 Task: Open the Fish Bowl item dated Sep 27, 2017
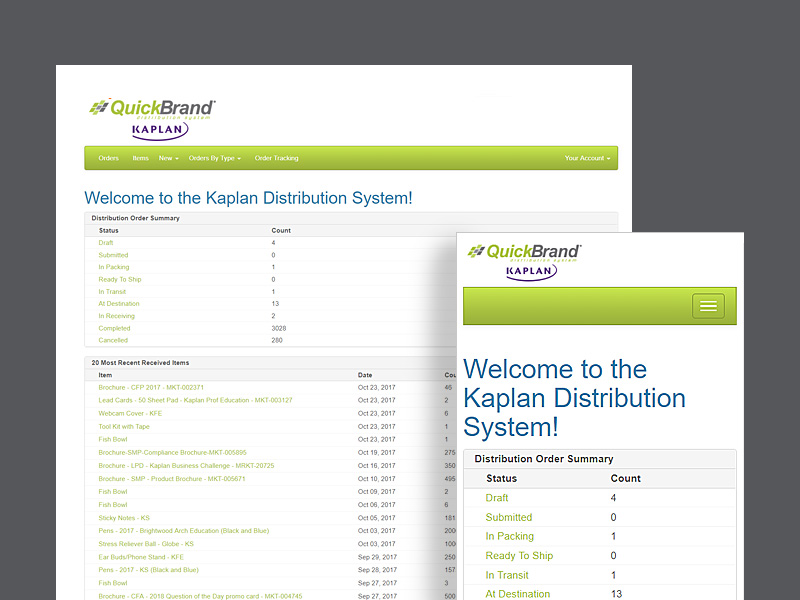[x=113, y=583]
